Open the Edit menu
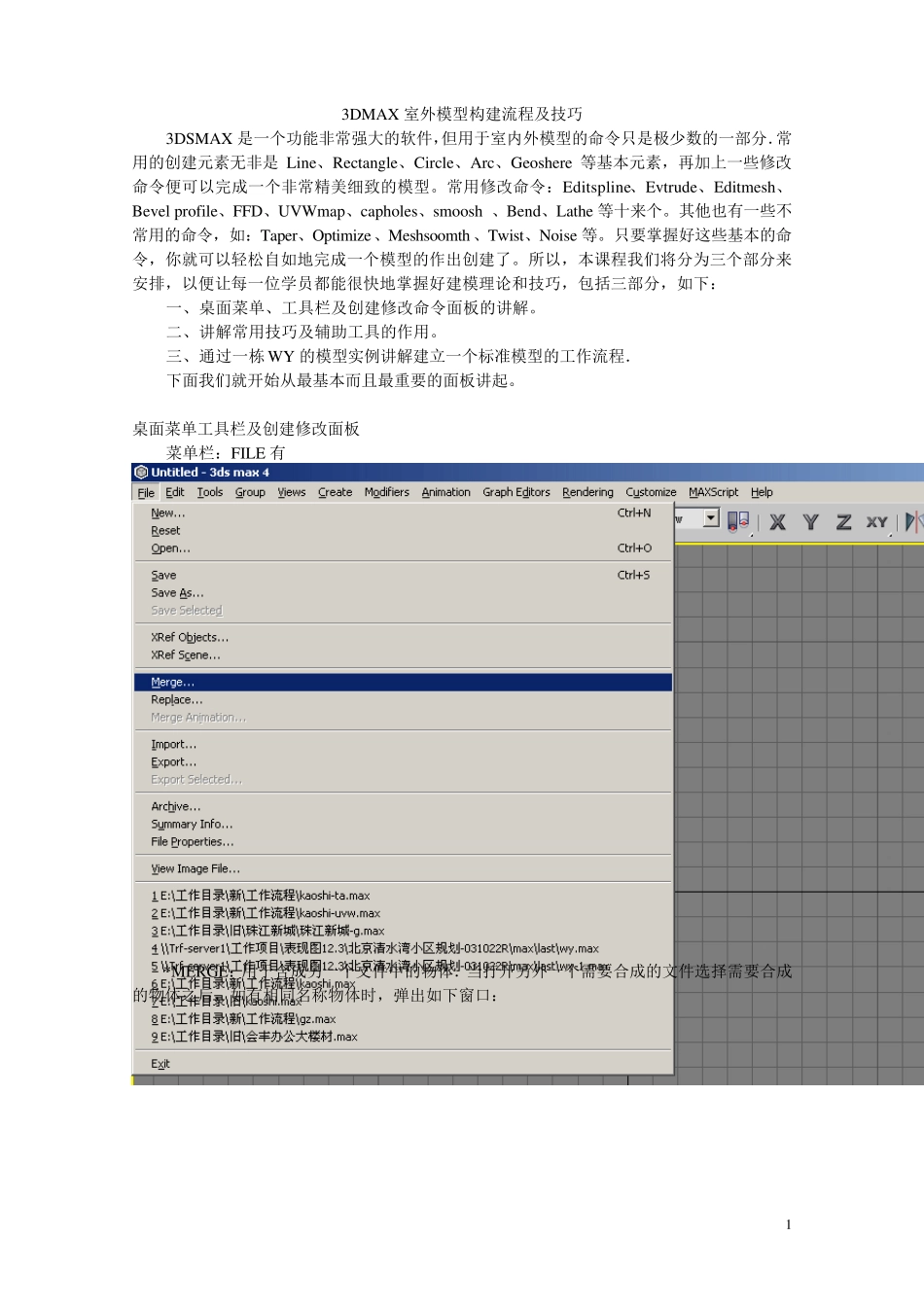The height and width of the screenshot is (1307, 924). (x=175, y=492)
